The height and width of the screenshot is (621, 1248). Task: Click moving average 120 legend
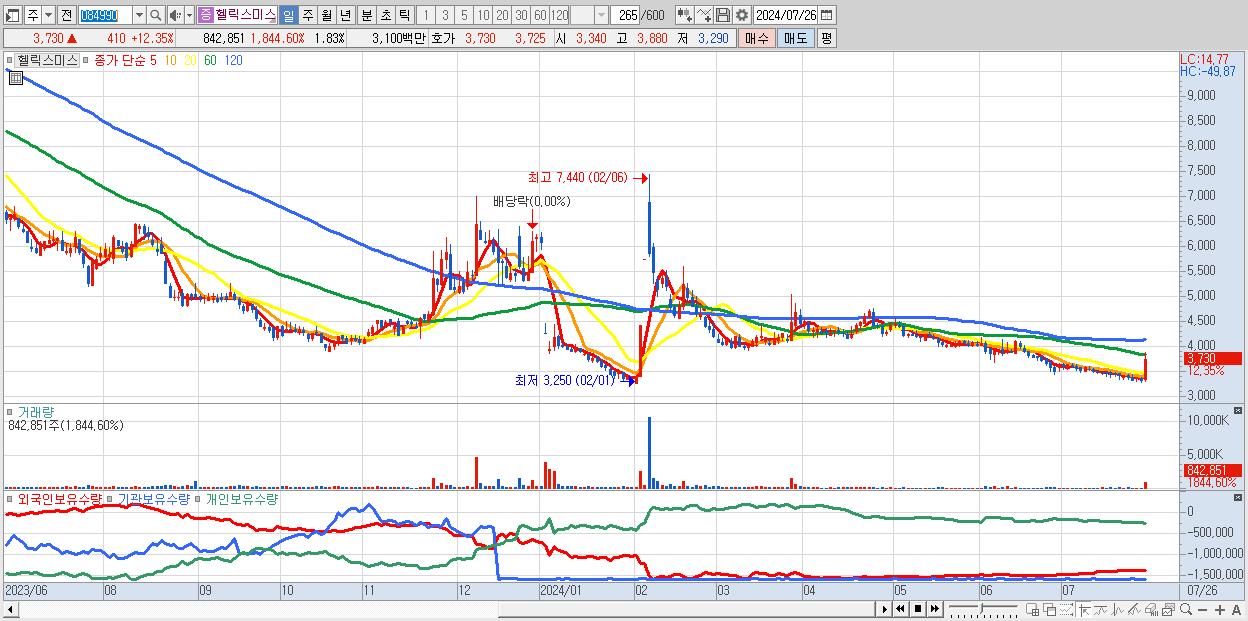[233, 60]
